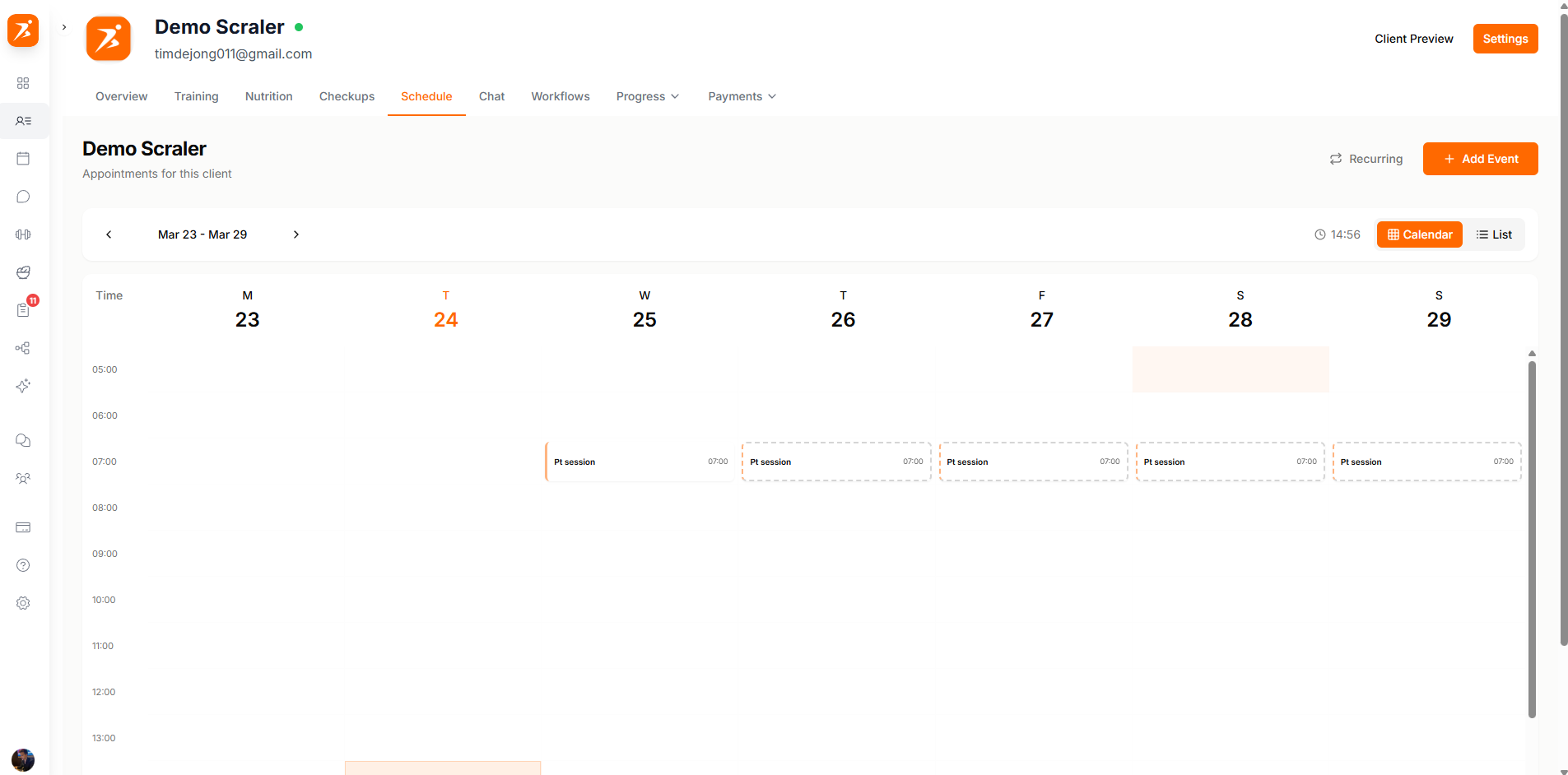
Task: Open the help question mark icon
Action: point(23,565)
